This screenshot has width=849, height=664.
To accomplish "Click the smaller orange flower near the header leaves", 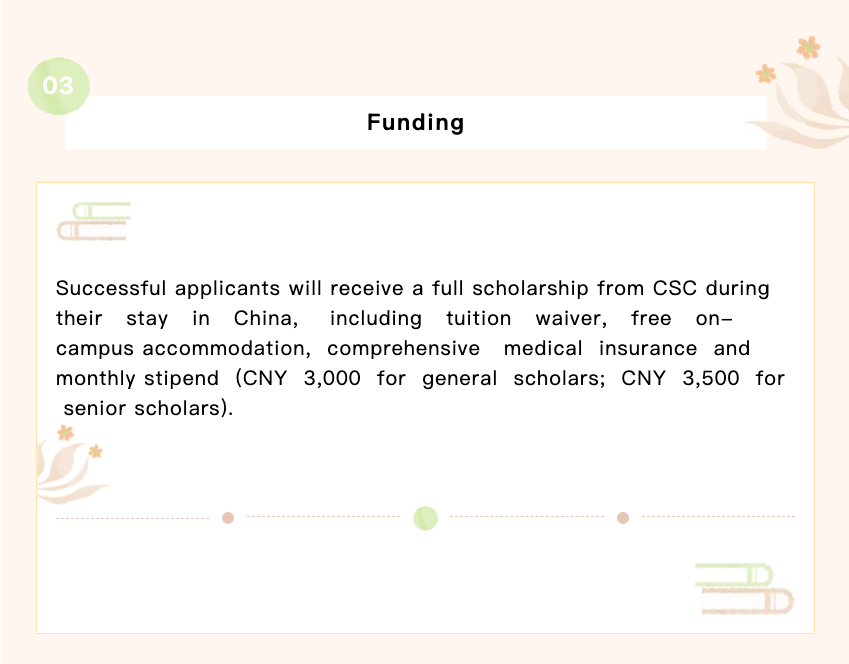I will tap(766, 73).
